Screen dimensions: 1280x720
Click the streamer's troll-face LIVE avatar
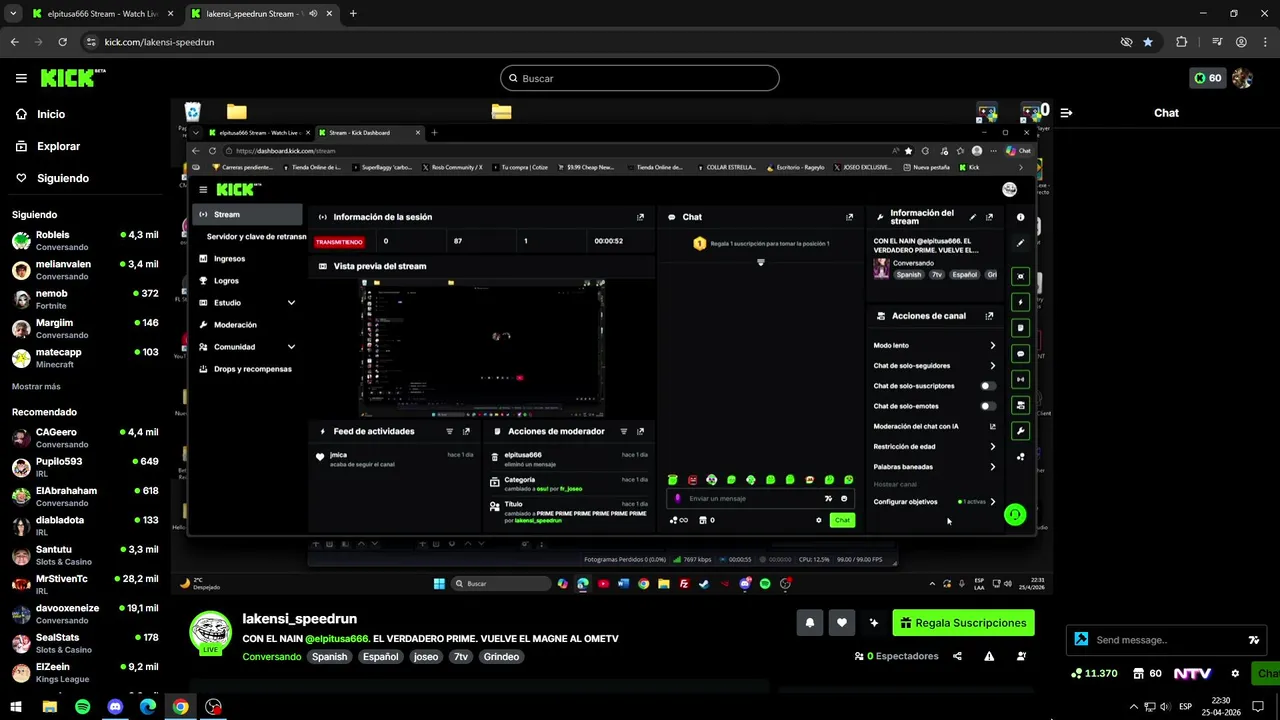tap(210, 632)
